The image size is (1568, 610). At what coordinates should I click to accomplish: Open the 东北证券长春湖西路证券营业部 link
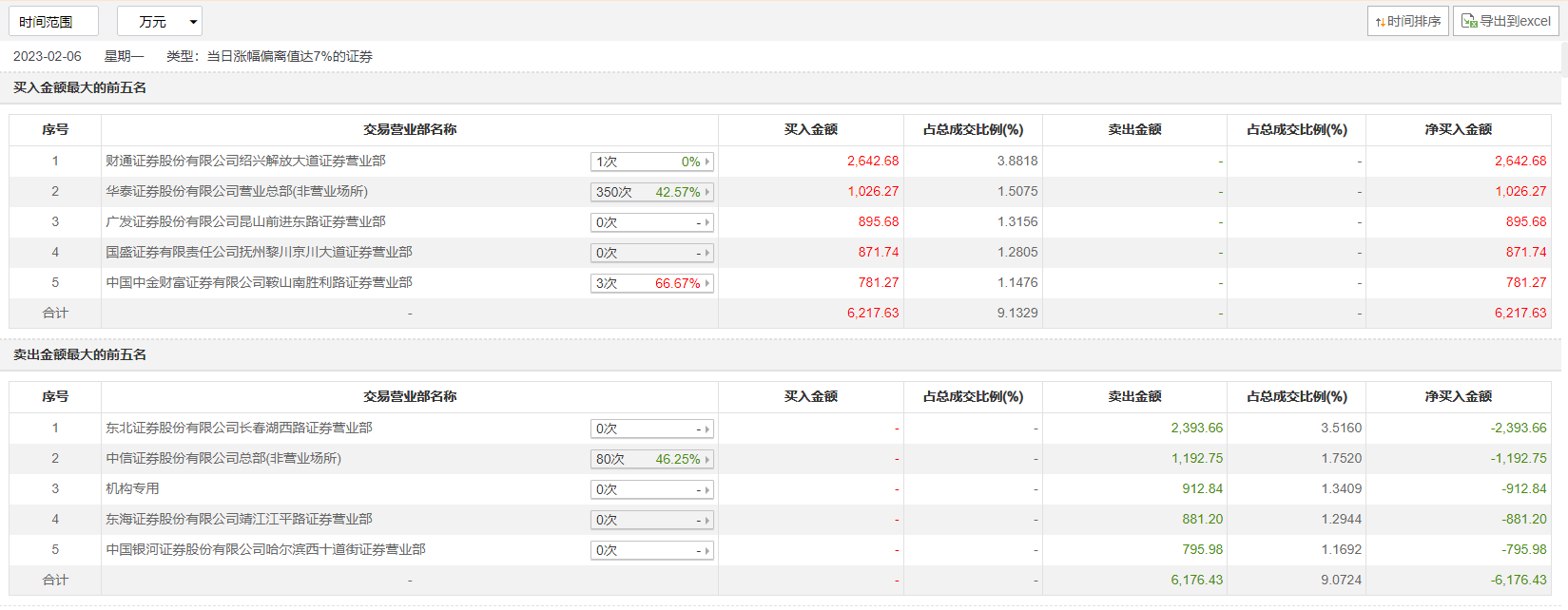pos(239,428)
